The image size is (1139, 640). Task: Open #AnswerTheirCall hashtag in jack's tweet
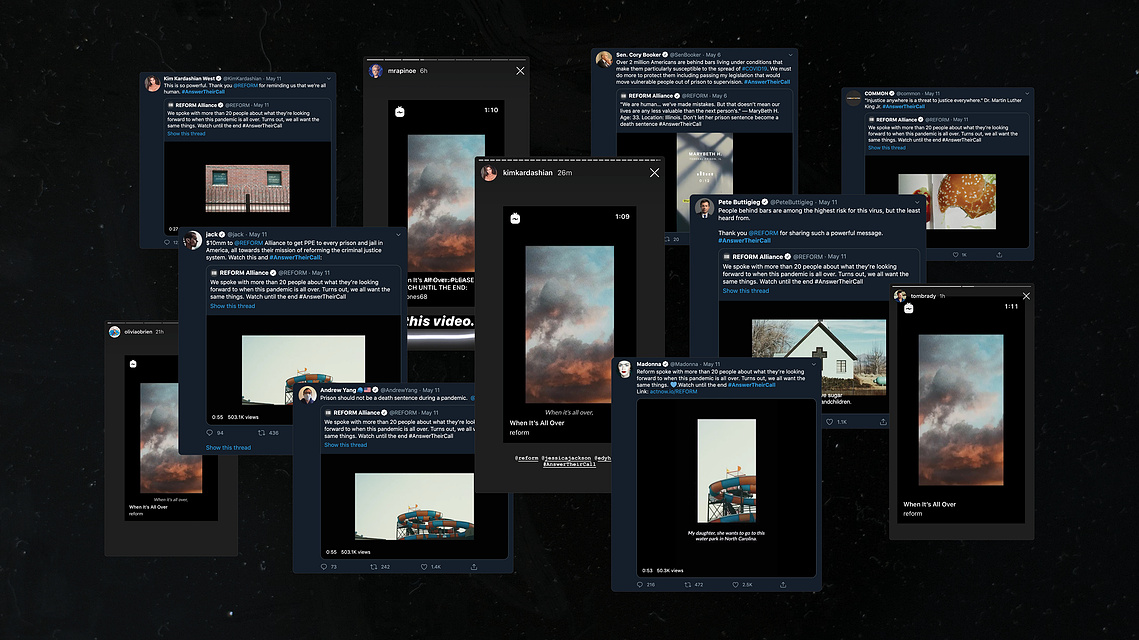[294, 257]
